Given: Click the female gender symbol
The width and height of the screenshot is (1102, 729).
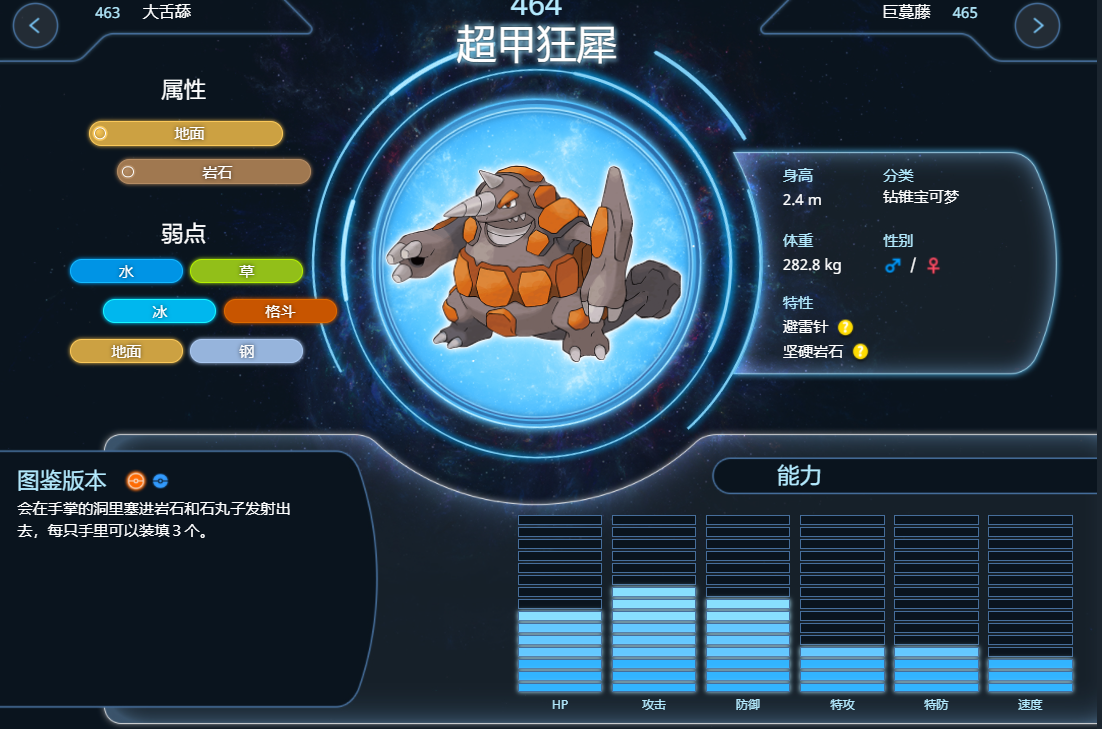Looking at the screenshot, I should click(933, 266).
